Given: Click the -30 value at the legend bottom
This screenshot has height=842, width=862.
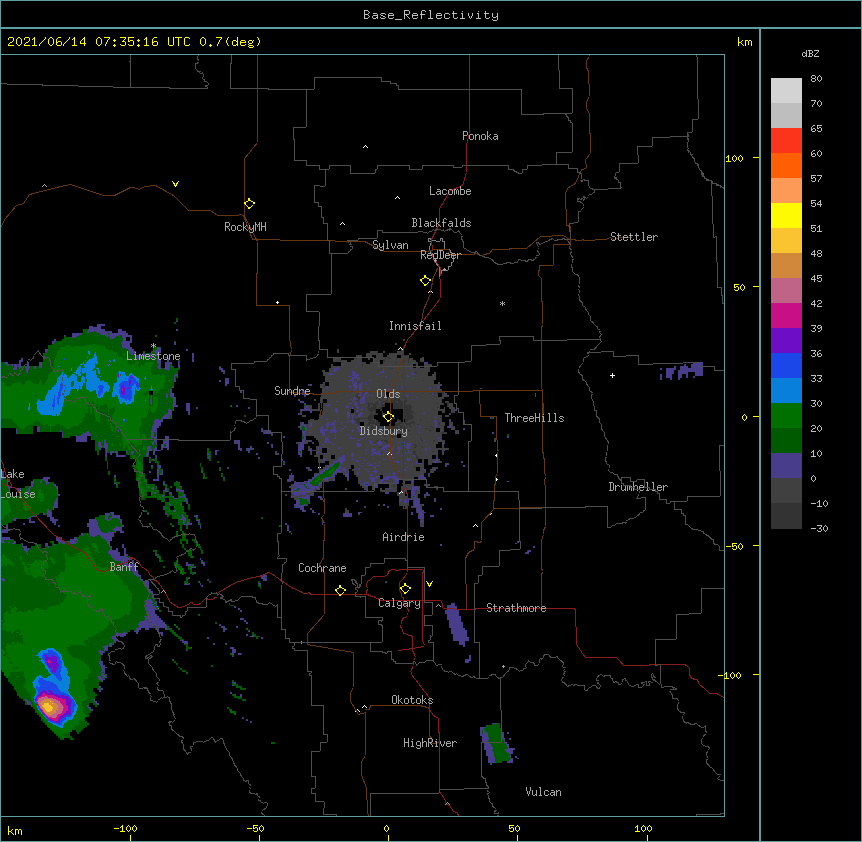Looking at the screenshot, I should pyautogui.click(x=819, y=529).
